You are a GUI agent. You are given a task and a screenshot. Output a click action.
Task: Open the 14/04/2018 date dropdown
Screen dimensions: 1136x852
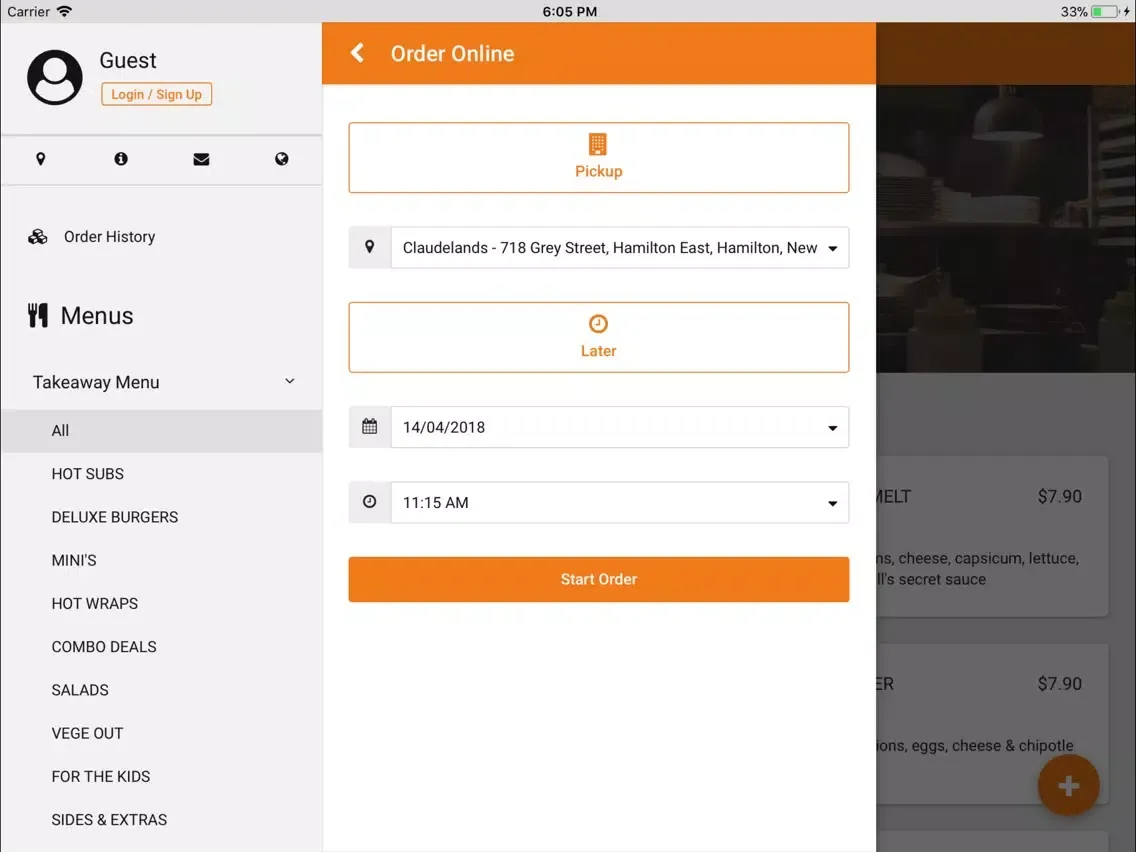pyautogui.click(x=619, y=427)
